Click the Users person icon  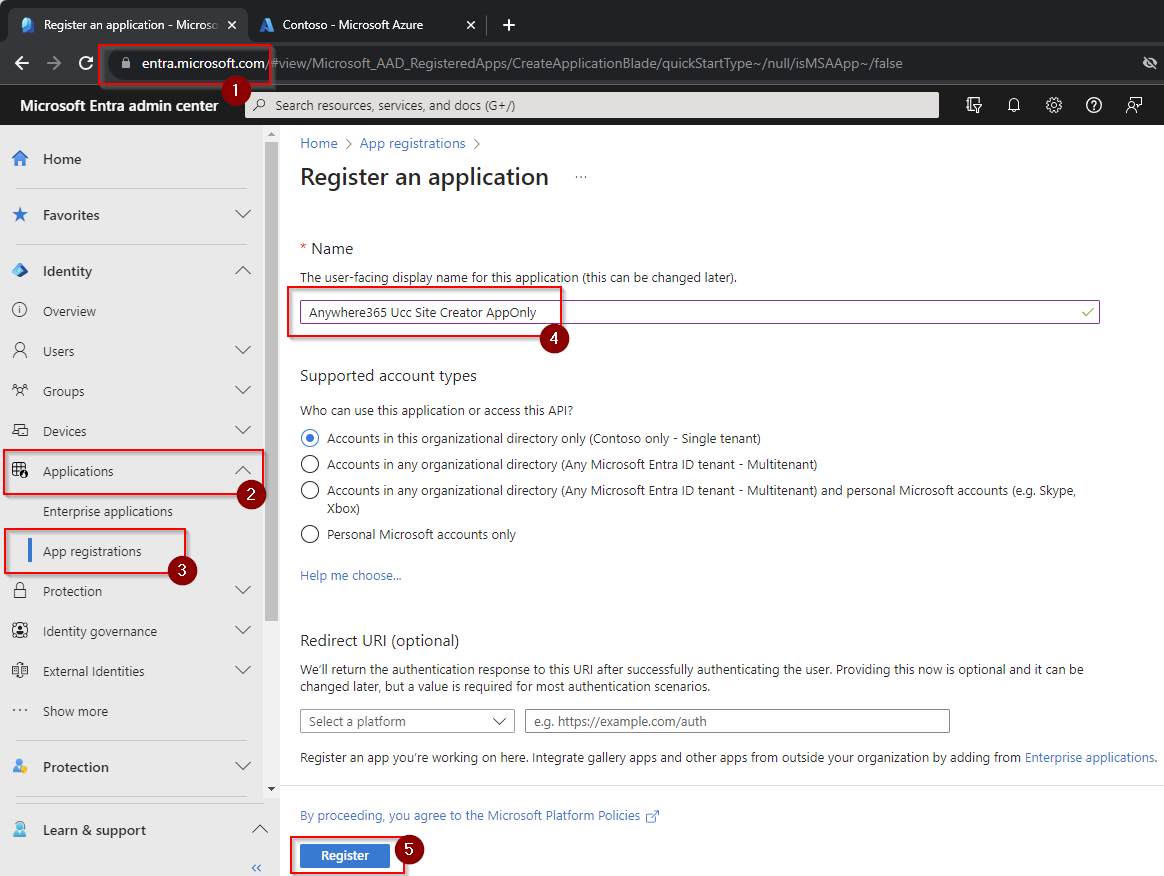(20, 350)
